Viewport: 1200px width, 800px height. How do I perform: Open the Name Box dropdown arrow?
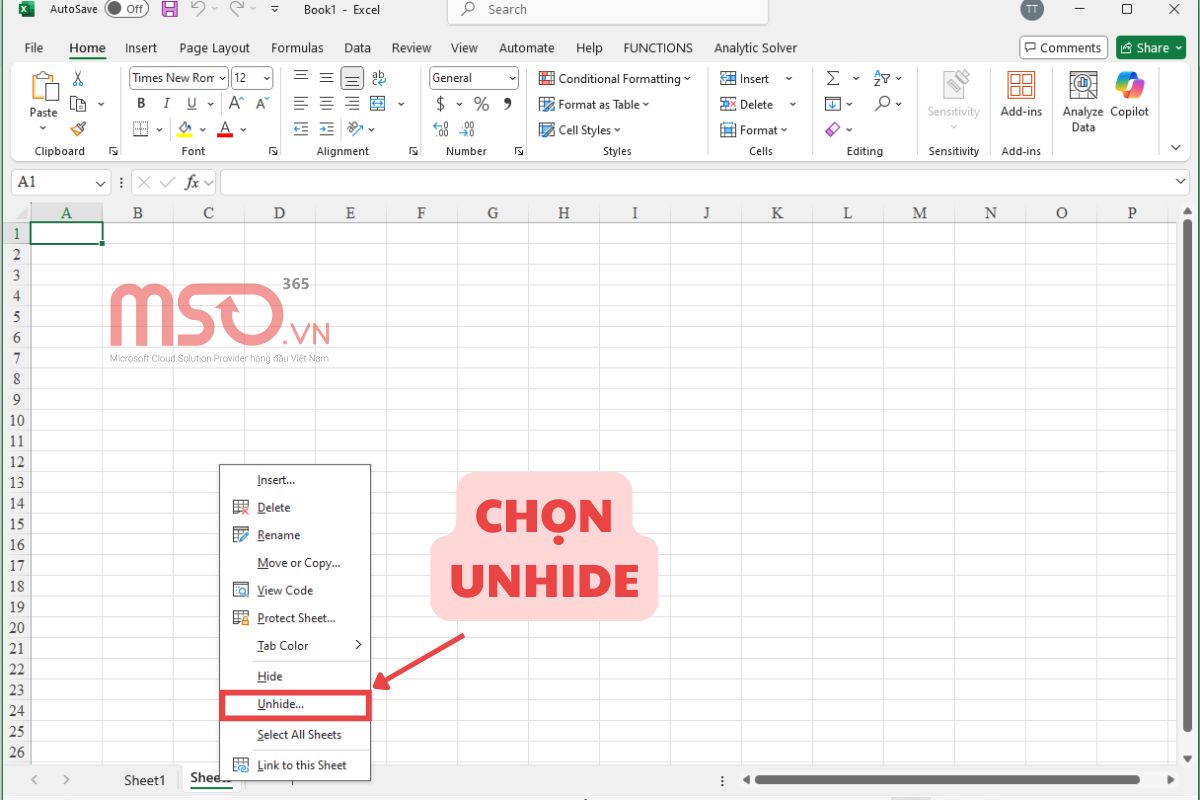point(100,183)
